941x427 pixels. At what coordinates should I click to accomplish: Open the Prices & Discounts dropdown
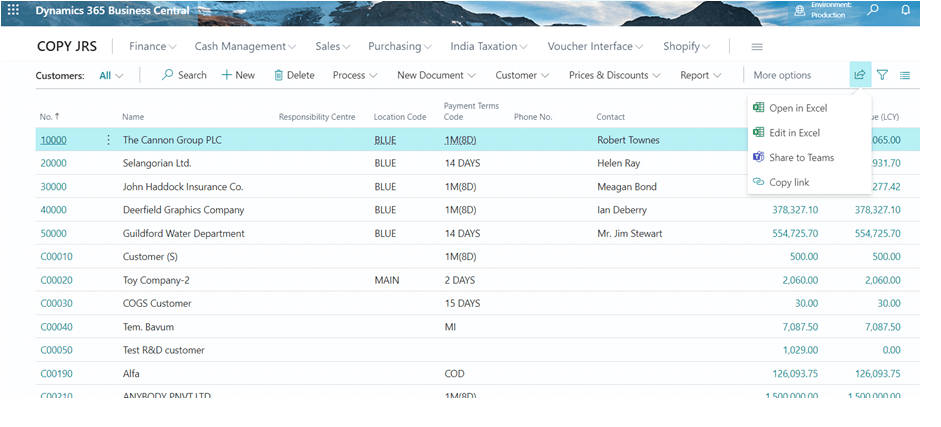coord(615,75)
